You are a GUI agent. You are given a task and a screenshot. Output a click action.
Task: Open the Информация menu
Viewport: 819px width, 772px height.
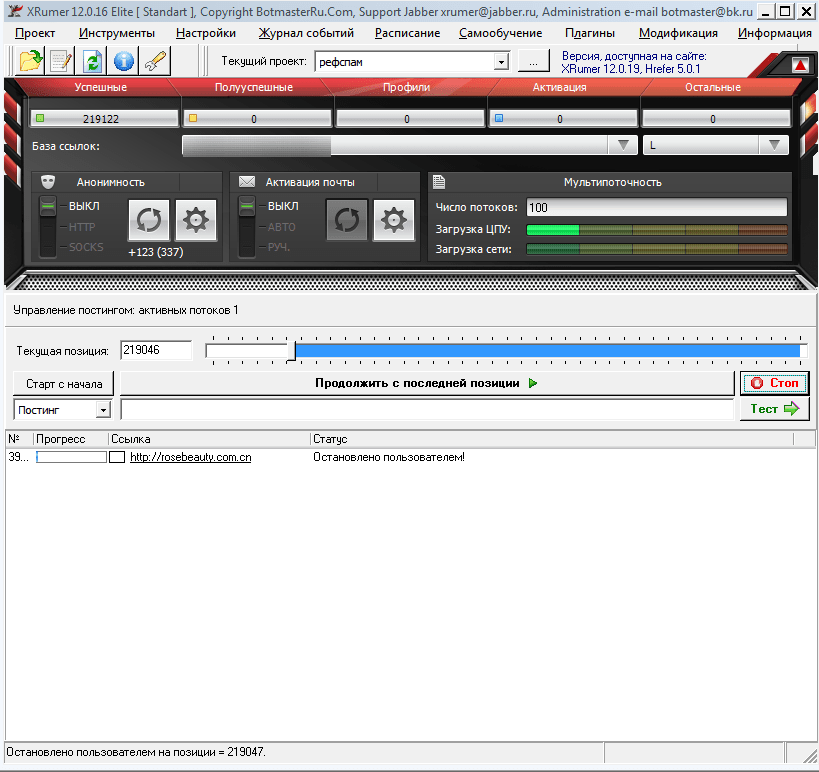pos(775,33)
